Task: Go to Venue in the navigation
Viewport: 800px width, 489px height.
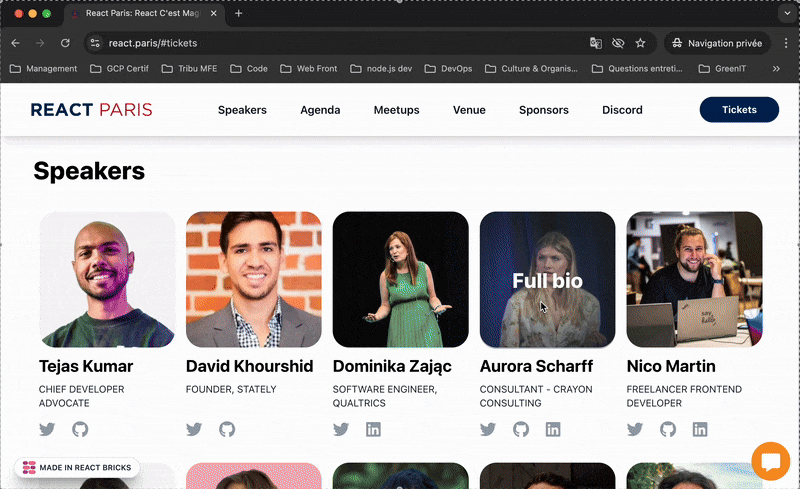Action: (469, 110)
